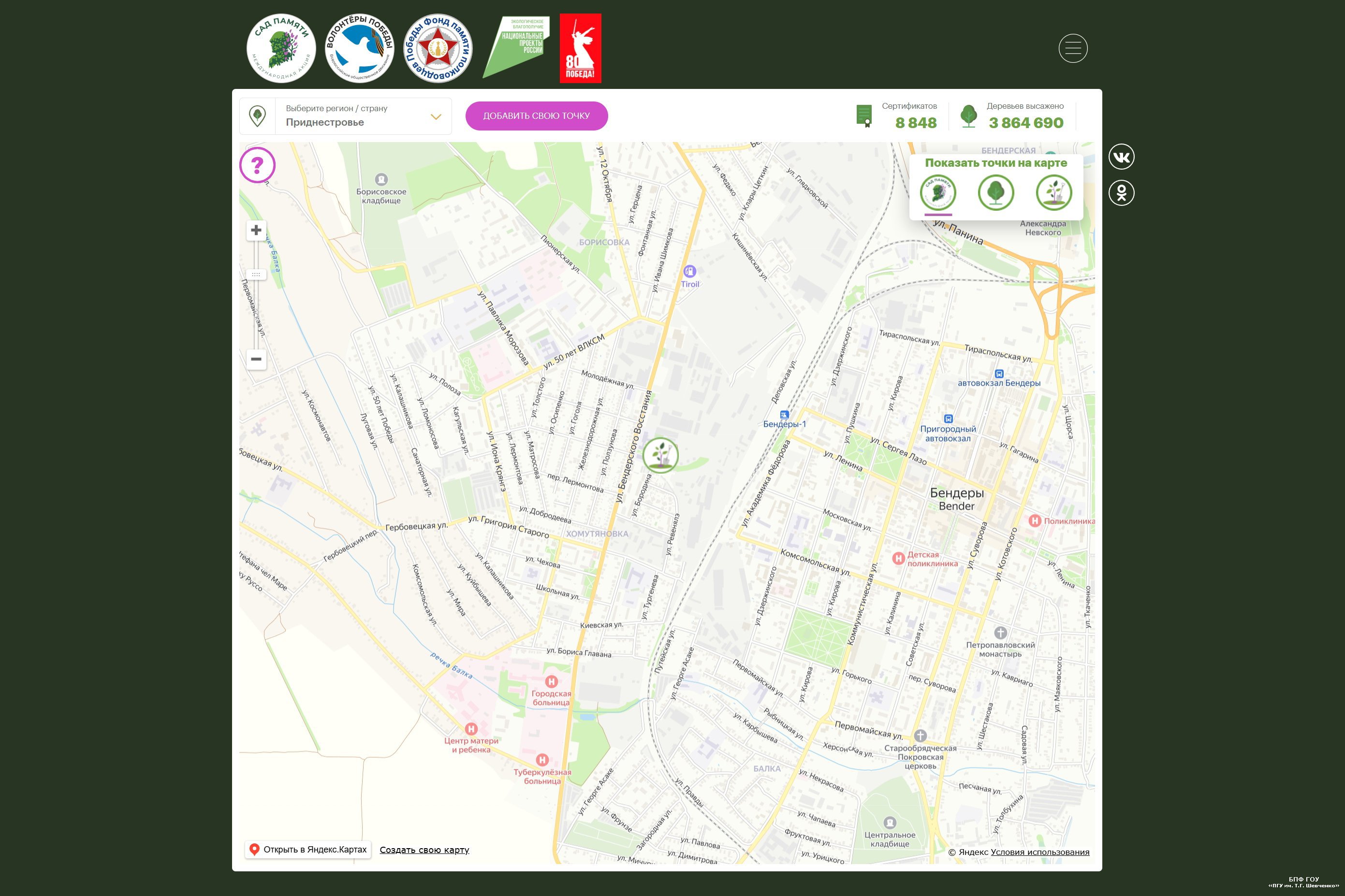The image size is (1345, 896).
Task: Open the VK social link
Action: (x=1122, y=157)
